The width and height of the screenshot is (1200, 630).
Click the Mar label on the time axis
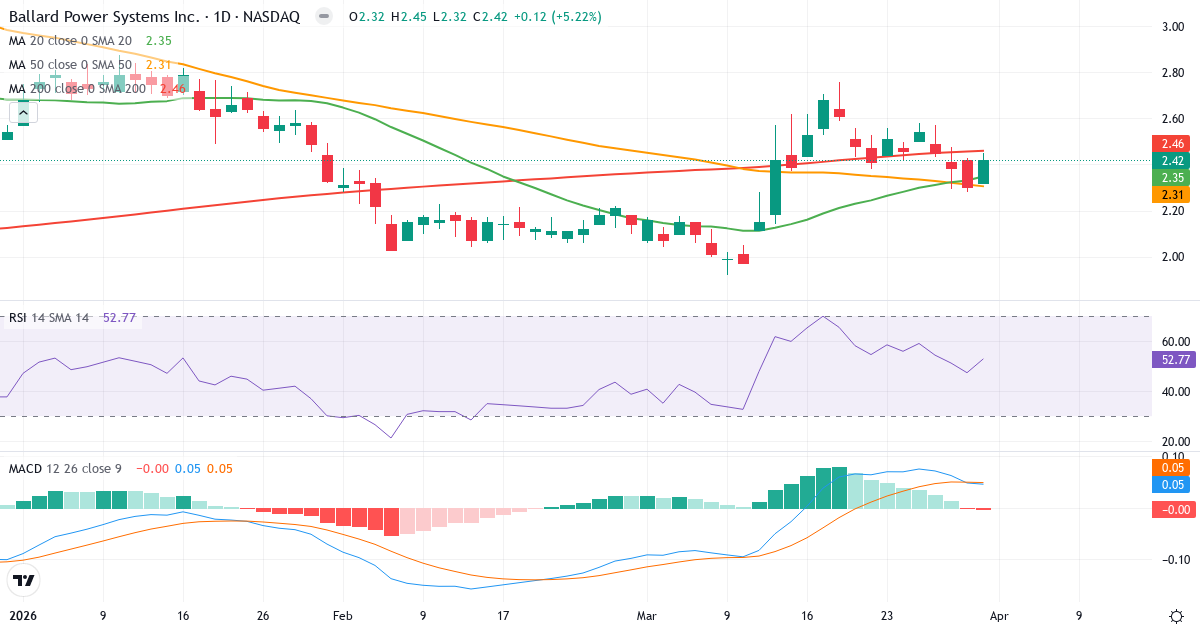[647, 617]
